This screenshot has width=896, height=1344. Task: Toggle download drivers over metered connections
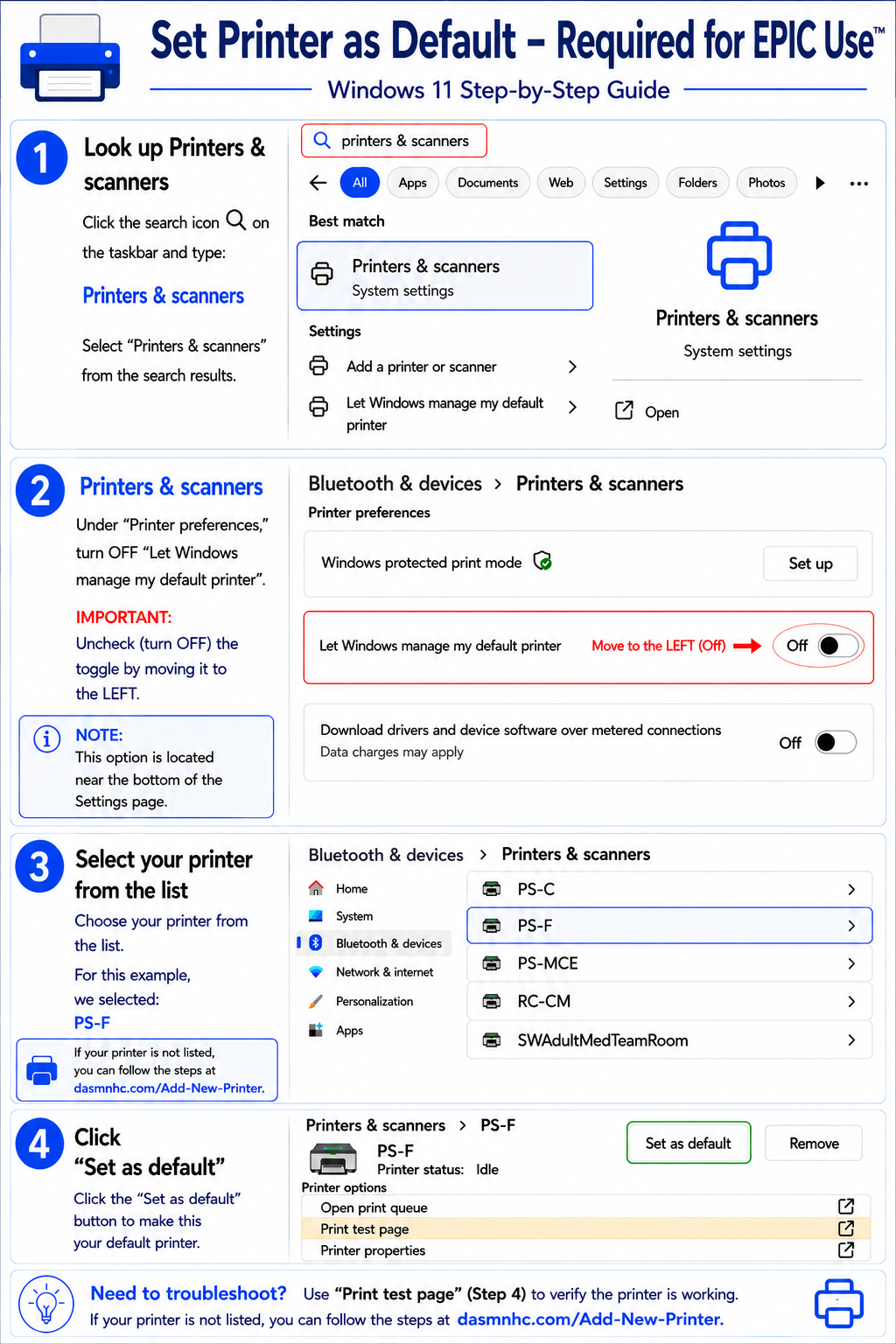[836, 742]
